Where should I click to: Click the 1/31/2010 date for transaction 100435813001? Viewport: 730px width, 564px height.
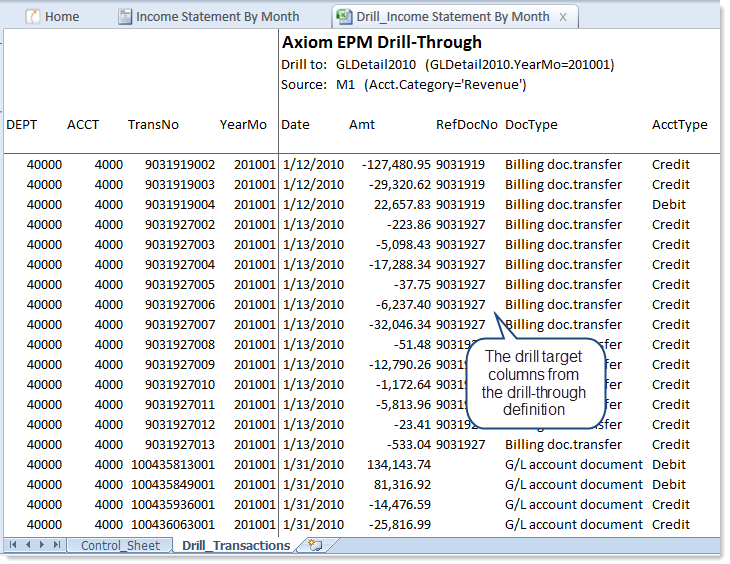[313, 465]
